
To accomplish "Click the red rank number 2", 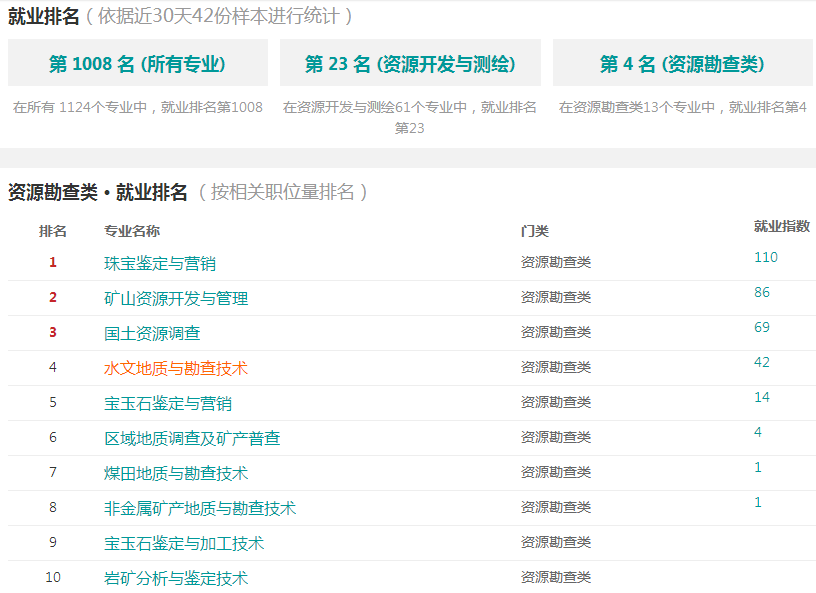I will pos(53,297).
